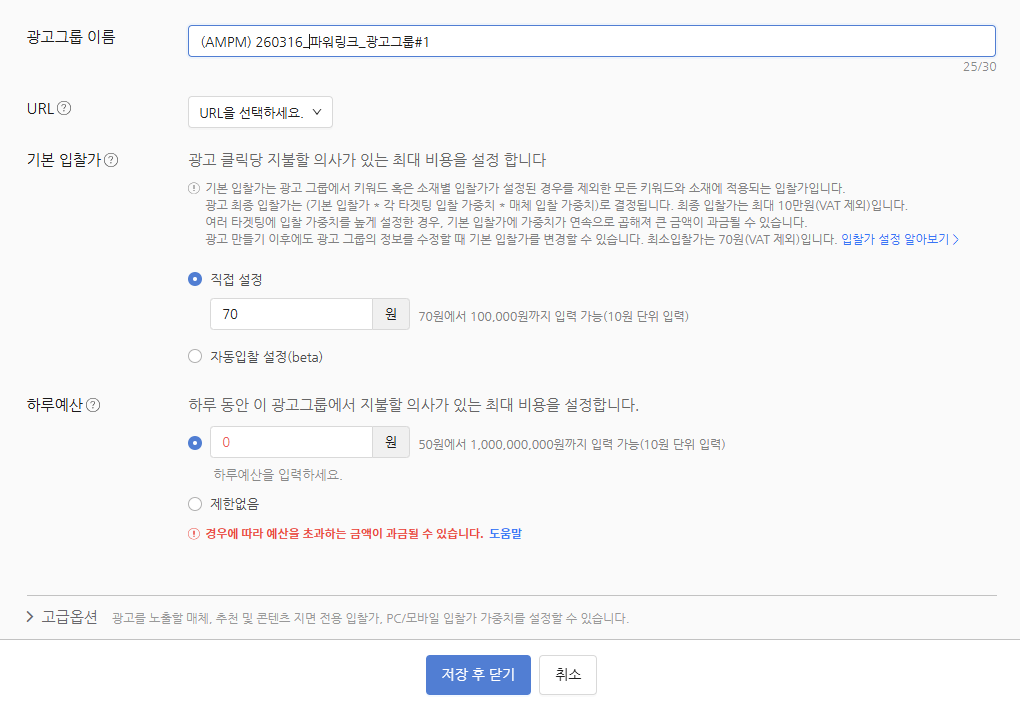Open the 도움말 link in the red warning
The image size is (1020, 702).
tap(505, 534)
